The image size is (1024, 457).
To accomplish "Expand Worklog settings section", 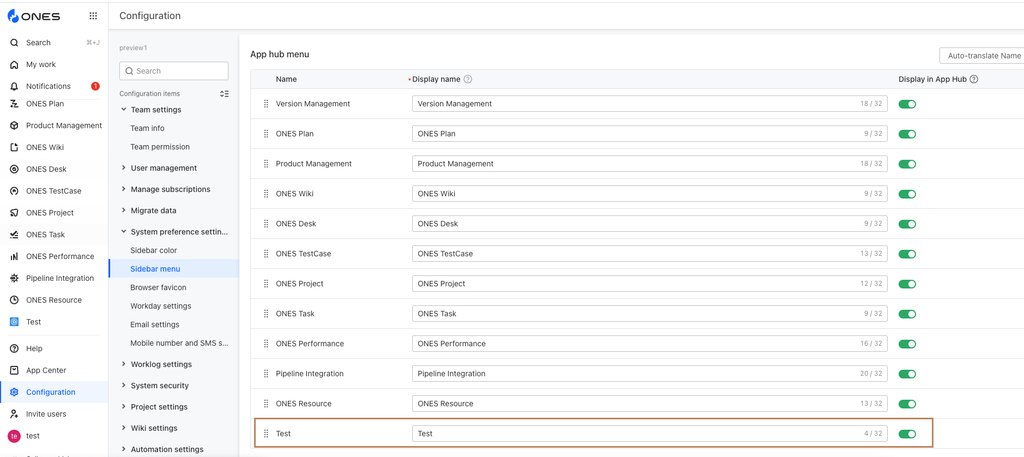I will click(123, 364).
